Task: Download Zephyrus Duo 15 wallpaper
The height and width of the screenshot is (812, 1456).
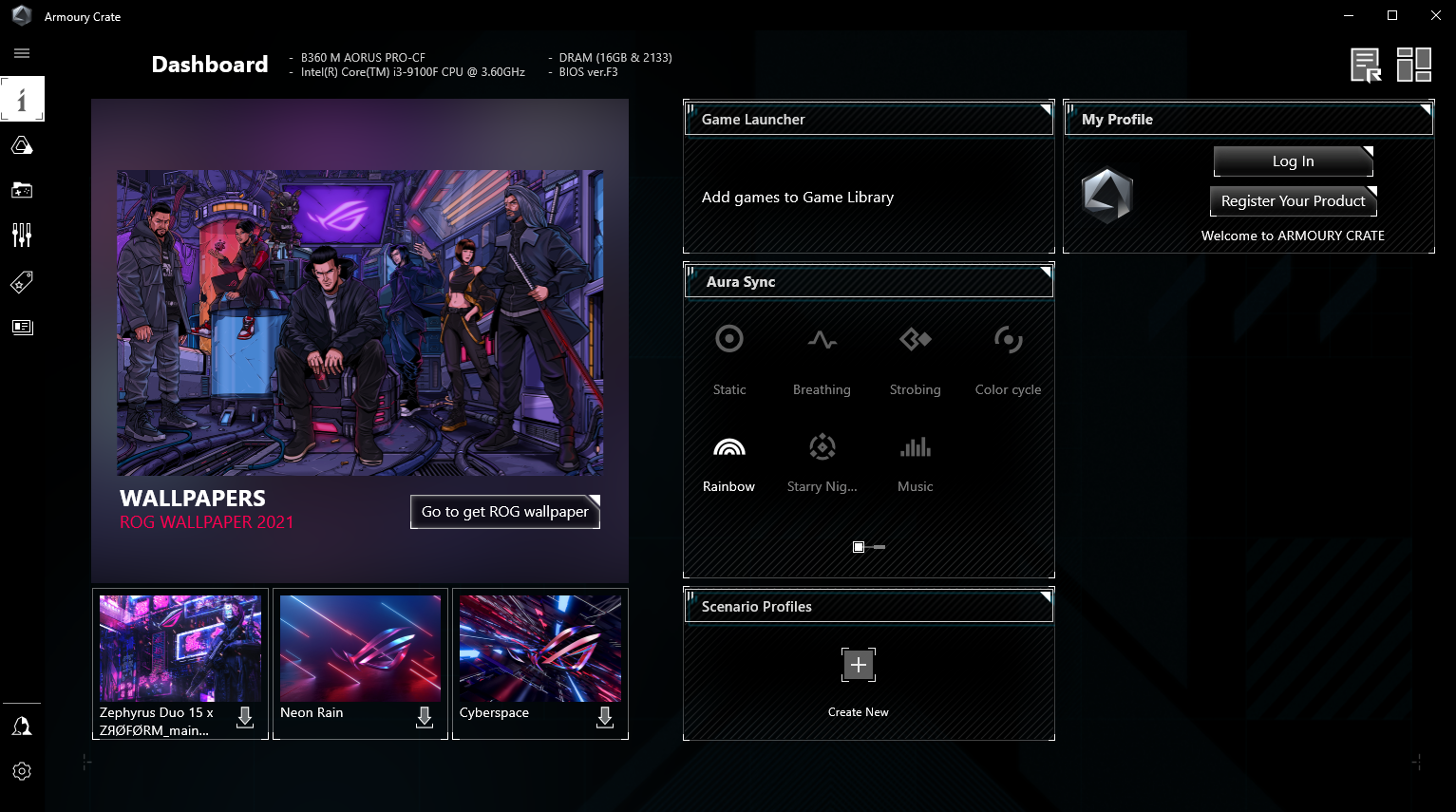Action: (x=245, y=717)
